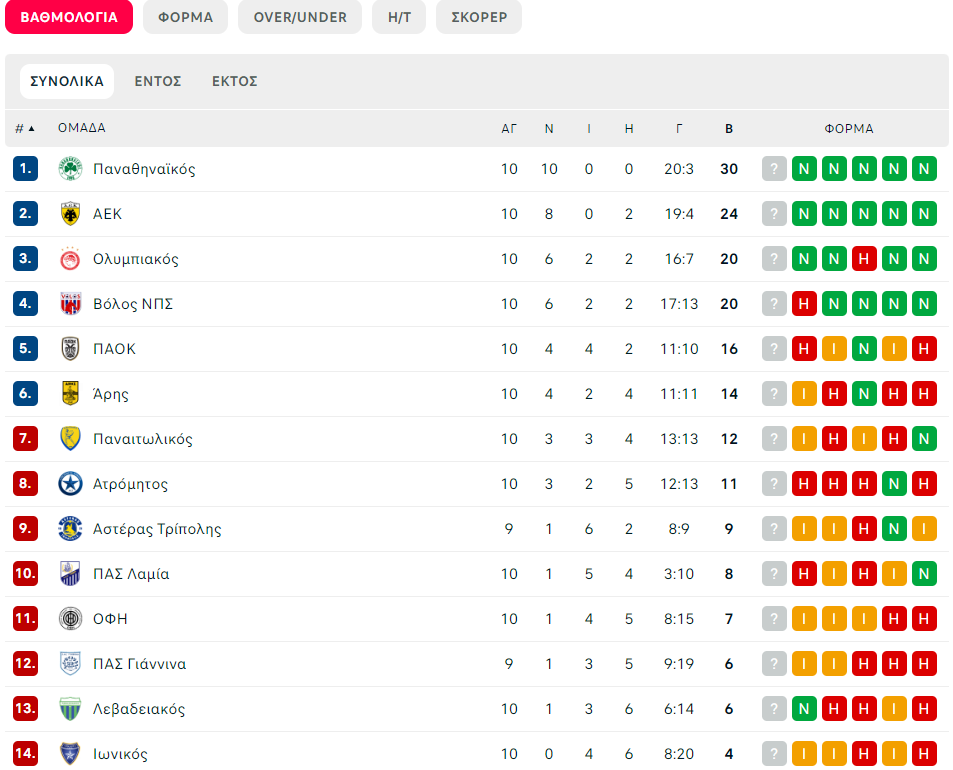
Task: Click the Άρης team crest icon
Action: click(x=71, y=394)
